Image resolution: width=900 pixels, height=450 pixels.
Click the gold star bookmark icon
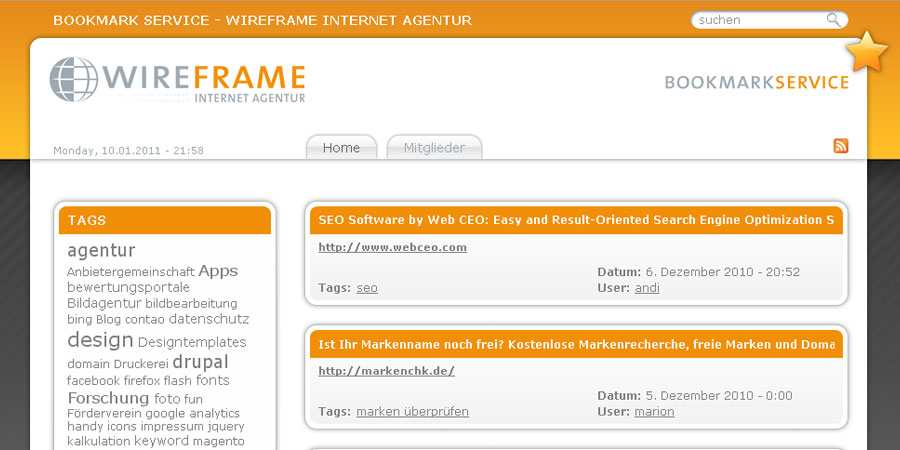tap(867, 52)
